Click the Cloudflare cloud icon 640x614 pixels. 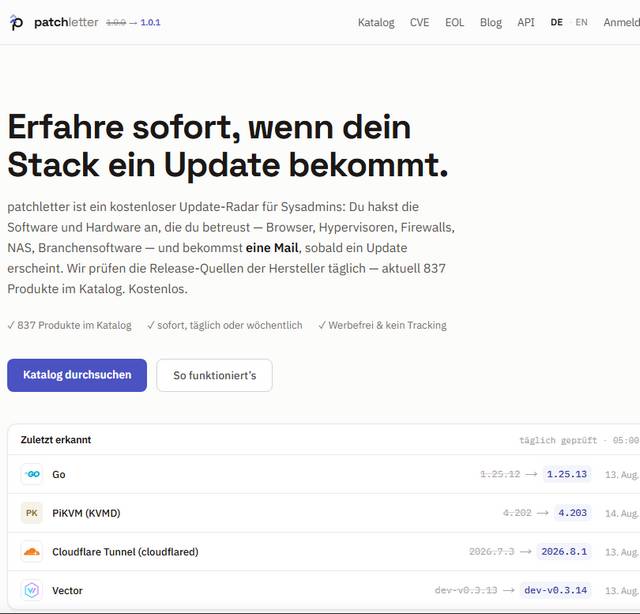32,552
